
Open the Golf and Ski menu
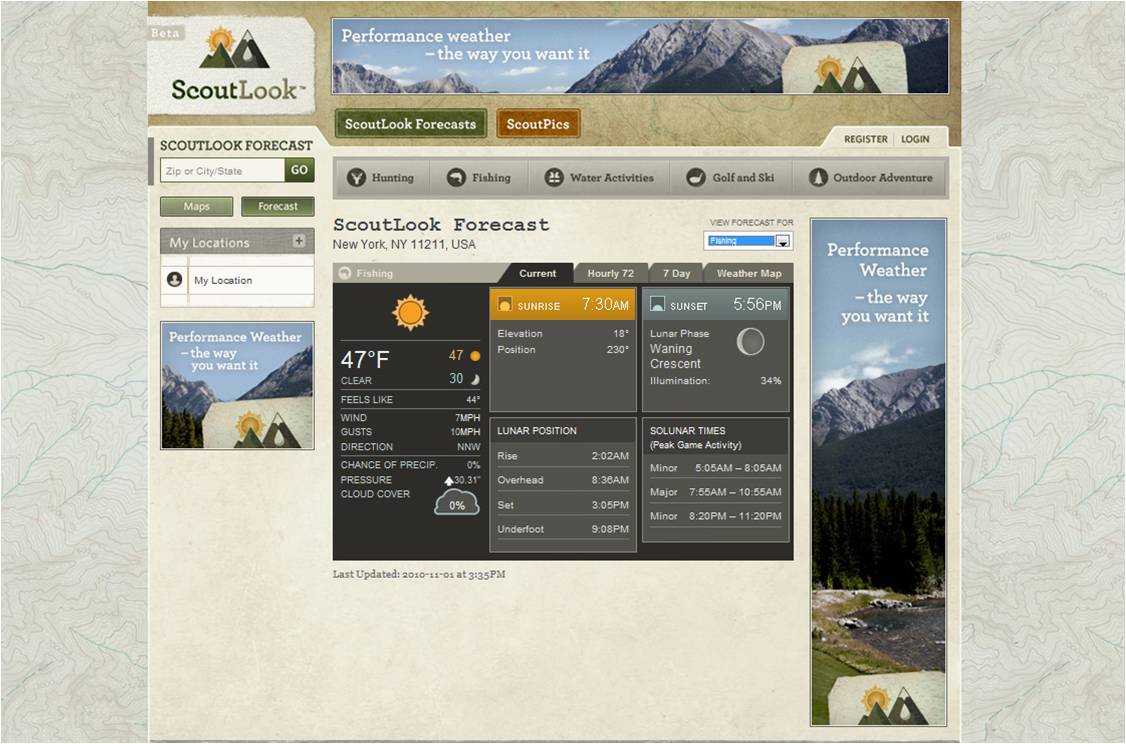(731, 177)
